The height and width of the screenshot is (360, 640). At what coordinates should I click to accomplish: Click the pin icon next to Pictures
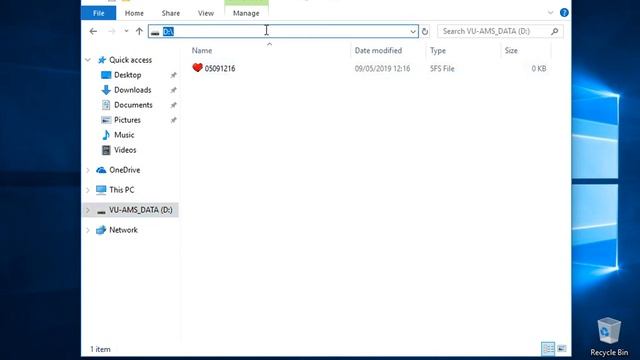click(x=173, y=120)
